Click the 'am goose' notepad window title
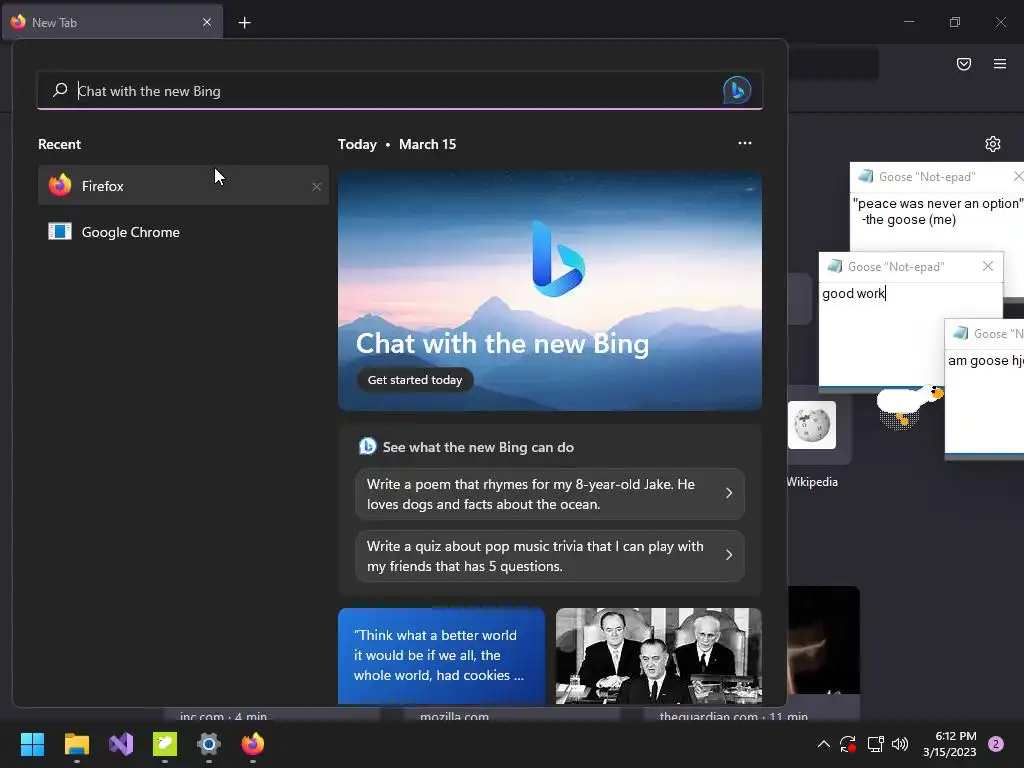Viewport: 1024px width, 768px height. [998, 334]
